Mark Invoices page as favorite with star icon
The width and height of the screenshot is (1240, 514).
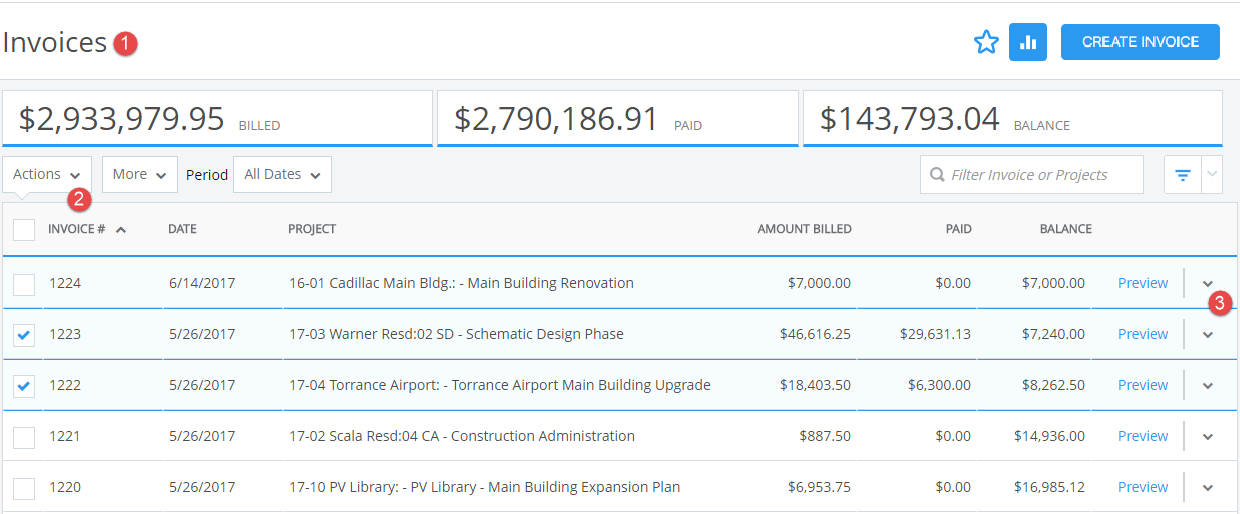[986, 42]
